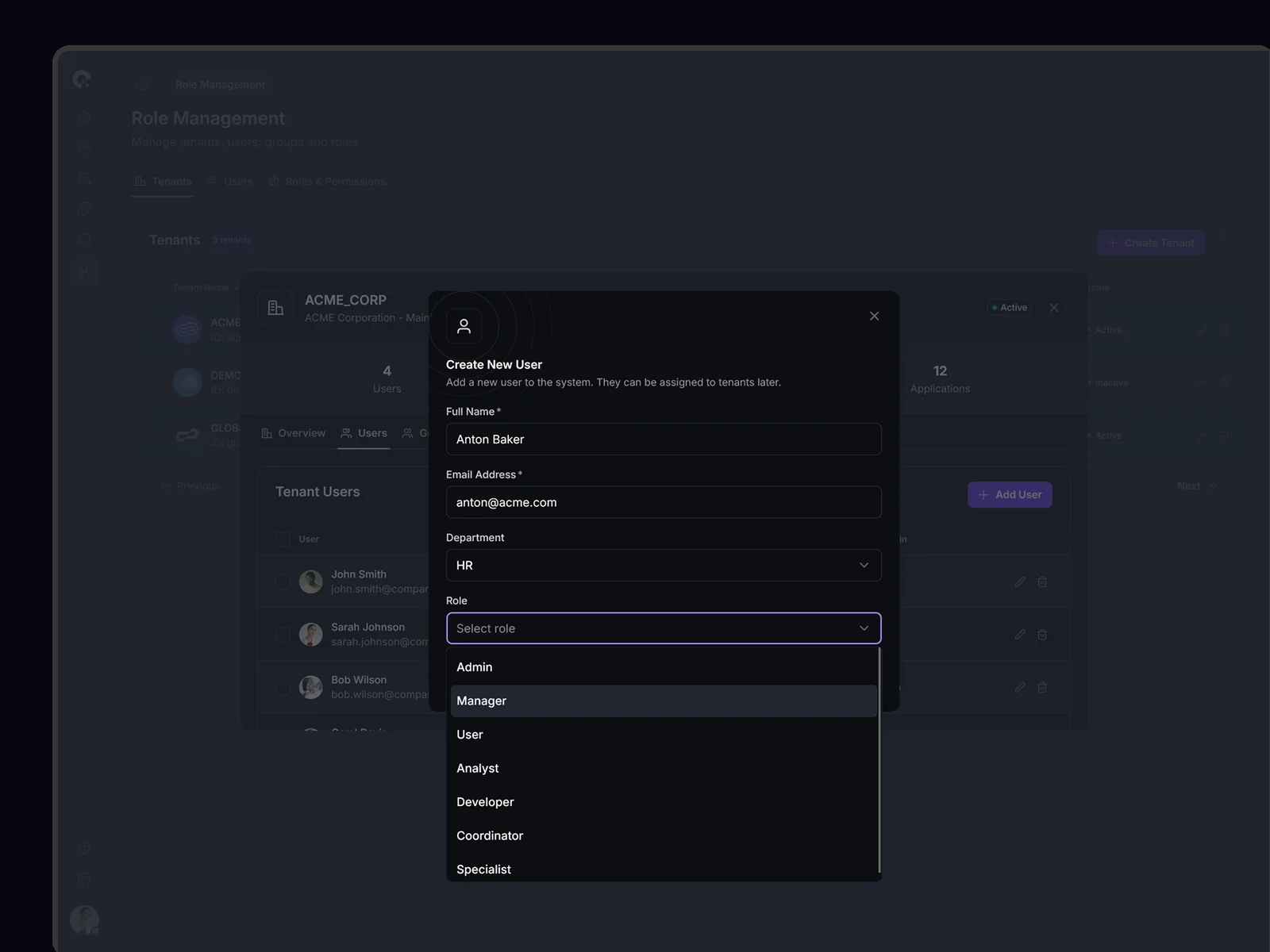Viewport: 1270px width, 952px height.
Task: Click the user profile icon in dialog header
Action: pos(464,326)
